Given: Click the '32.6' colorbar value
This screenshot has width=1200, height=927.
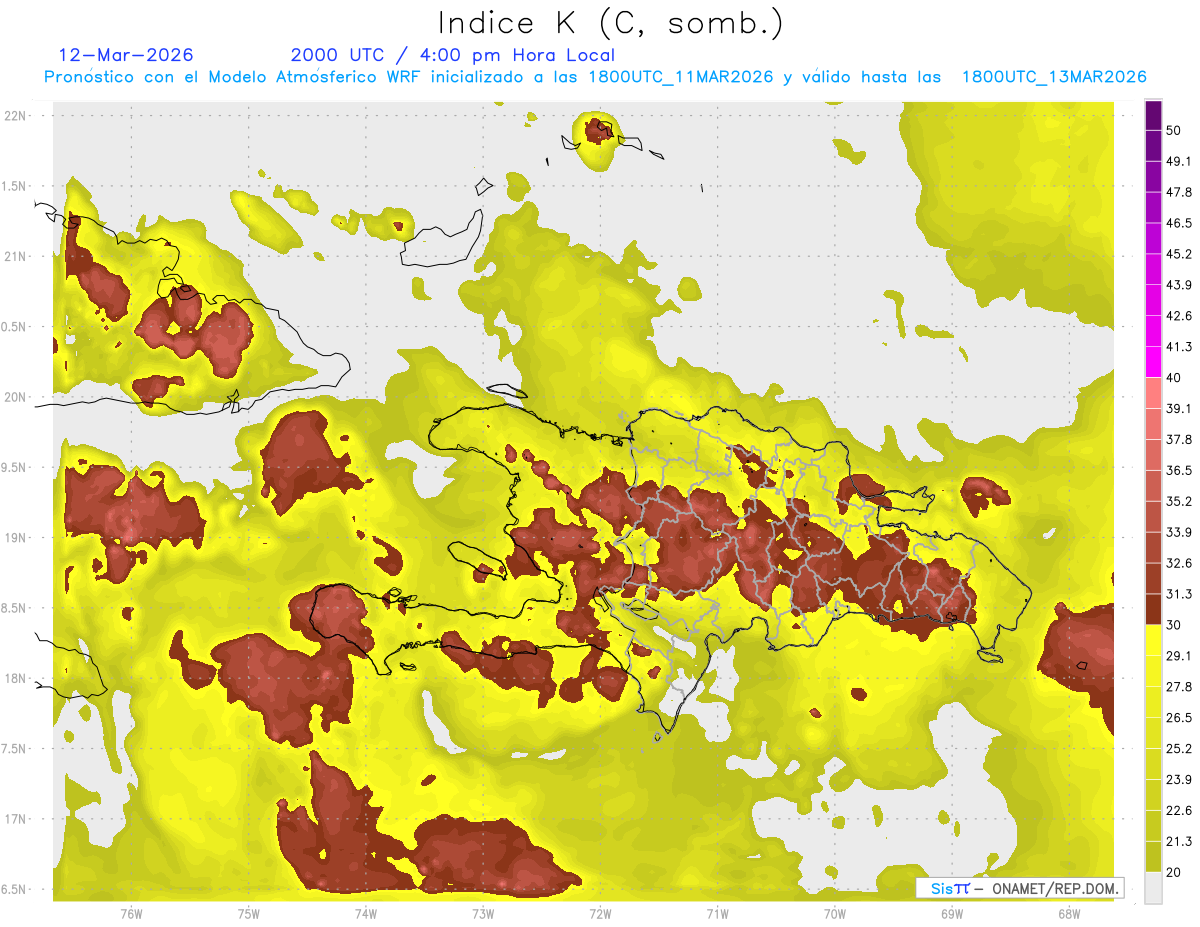Looking at the screenshot, I should pos(1180,563).
